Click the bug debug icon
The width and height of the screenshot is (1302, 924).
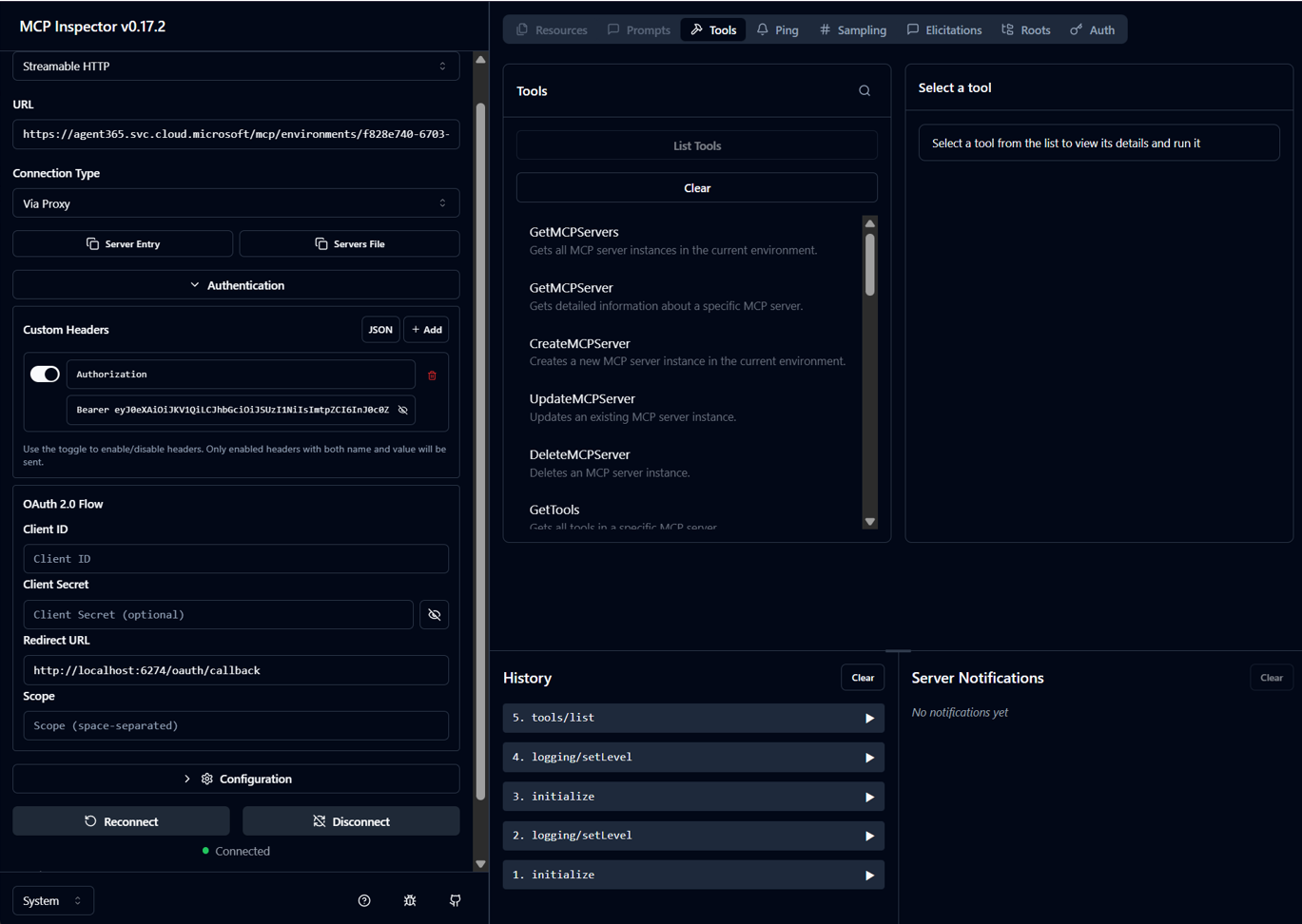point(410,900)
